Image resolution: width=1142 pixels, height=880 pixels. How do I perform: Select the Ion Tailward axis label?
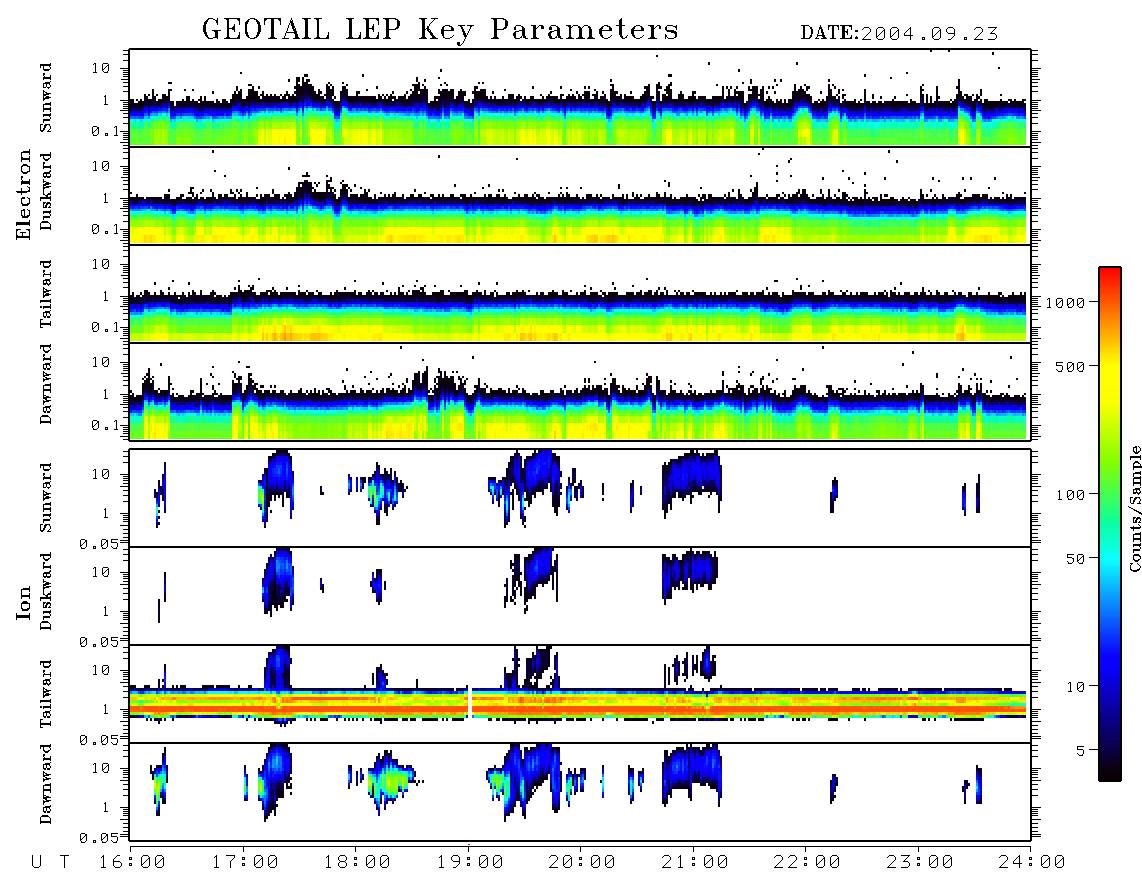coord(46,694)
